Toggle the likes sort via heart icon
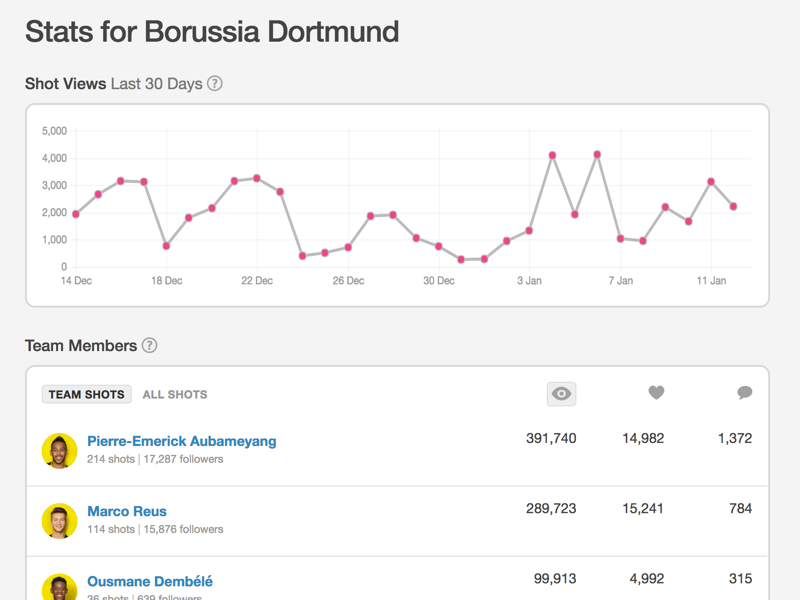The image size is (800, 600). [656, 393]
